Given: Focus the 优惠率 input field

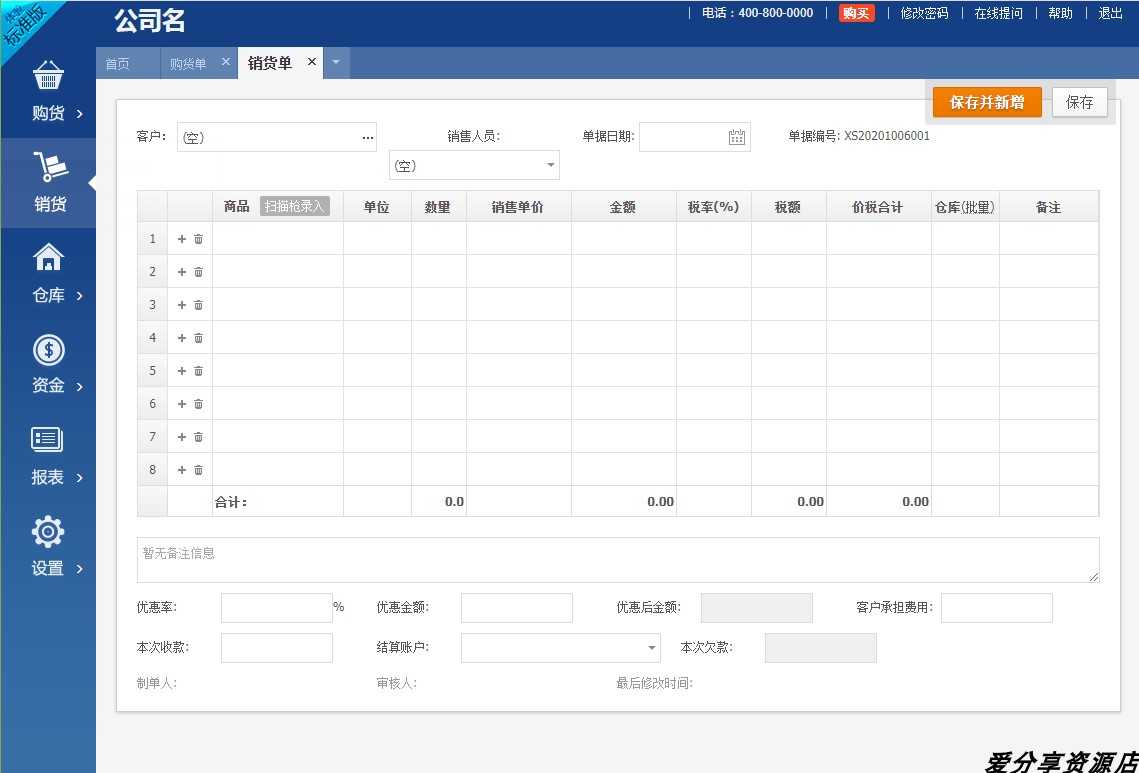Looking at the screenshot, I should click(x=277, y=608).
